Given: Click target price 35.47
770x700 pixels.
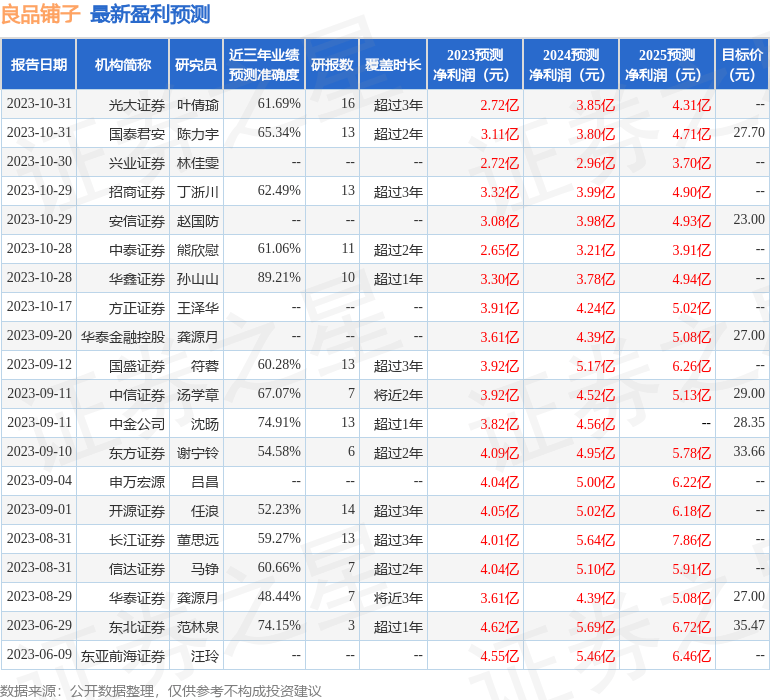Looking at the screenshot, I should tap(749, 625).
